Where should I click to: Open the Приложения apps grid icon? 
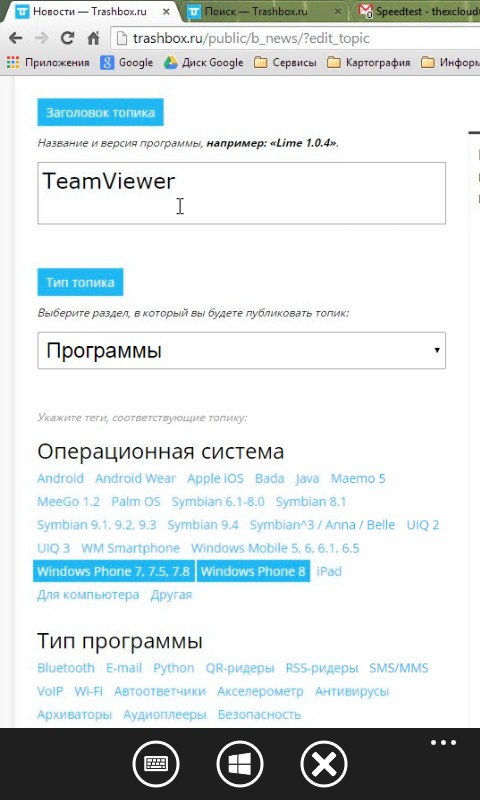[12, 63]
